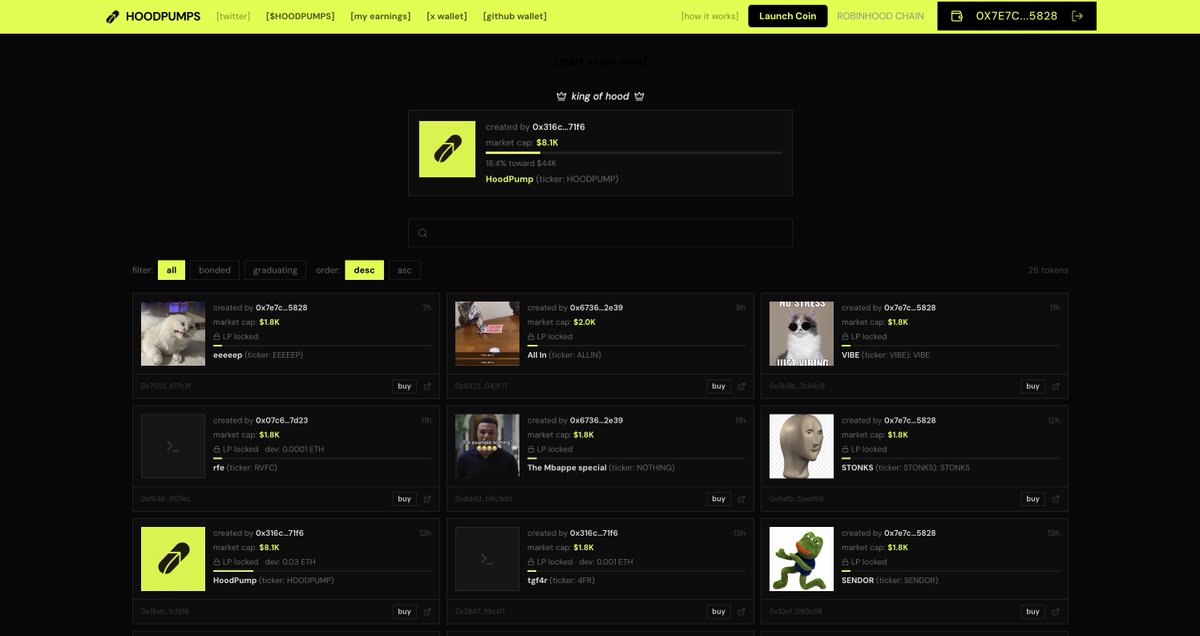The width and height of the screenshot is (1200, 636).
Task: Buy The Mbappe special token
Action: pyautogui.click(x=718, y=499)
